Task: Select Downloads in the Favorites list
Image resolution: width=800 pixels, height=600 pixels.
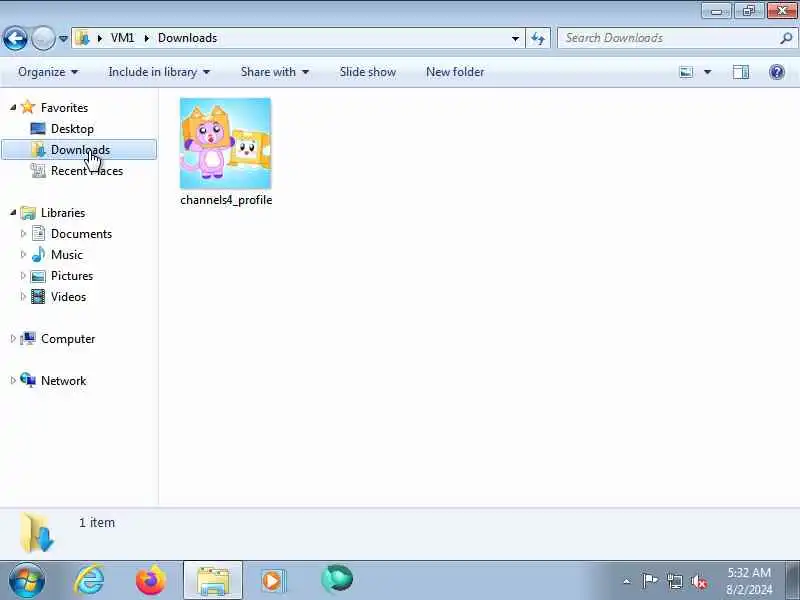Action: 80,149
